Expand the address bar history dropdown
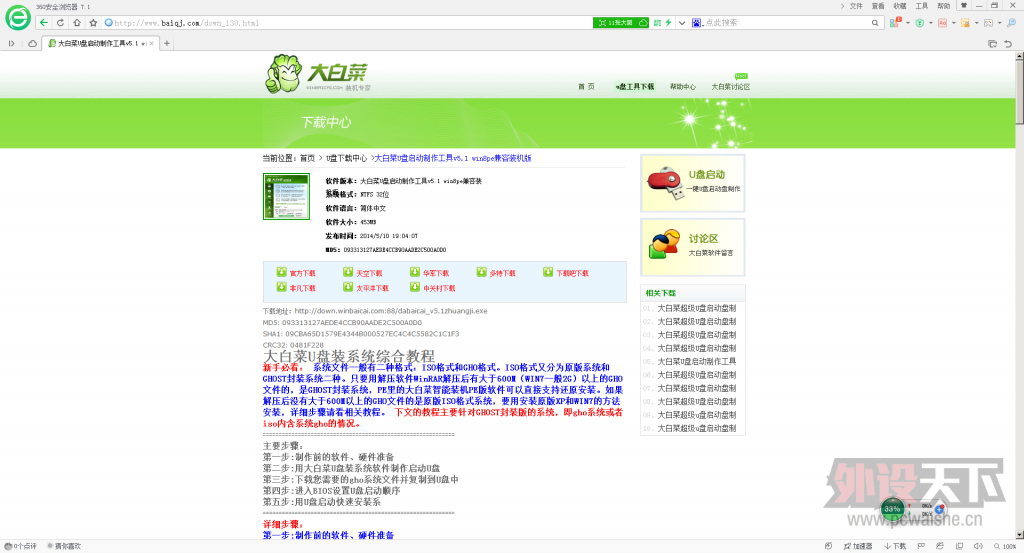The image size is (1024, 553). [x=682, y=23]
